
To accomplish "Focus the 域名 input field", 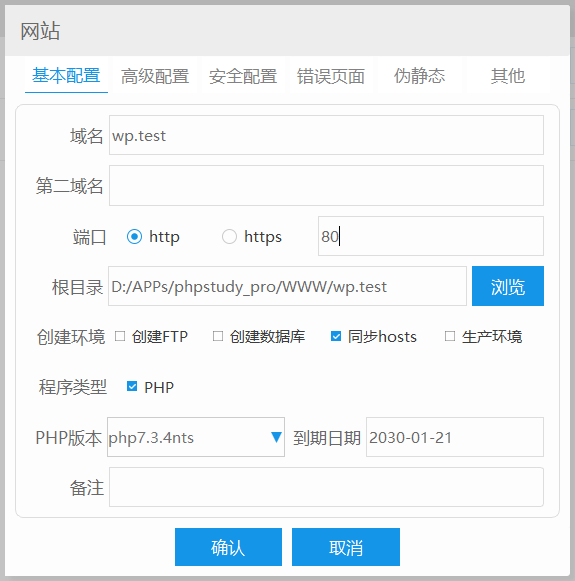I will 326,135.
